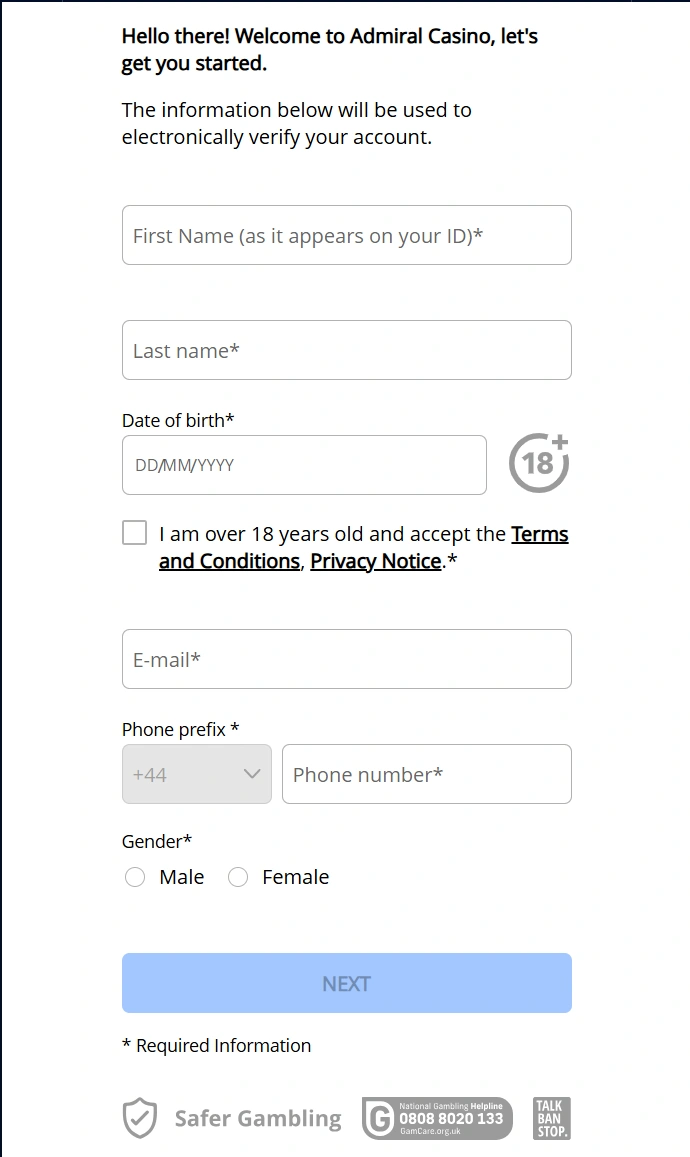690x1157 pixels.
Task: Click the Safer Gambling shield icon
Action: pyautogui.click(x=138, y=1118)
